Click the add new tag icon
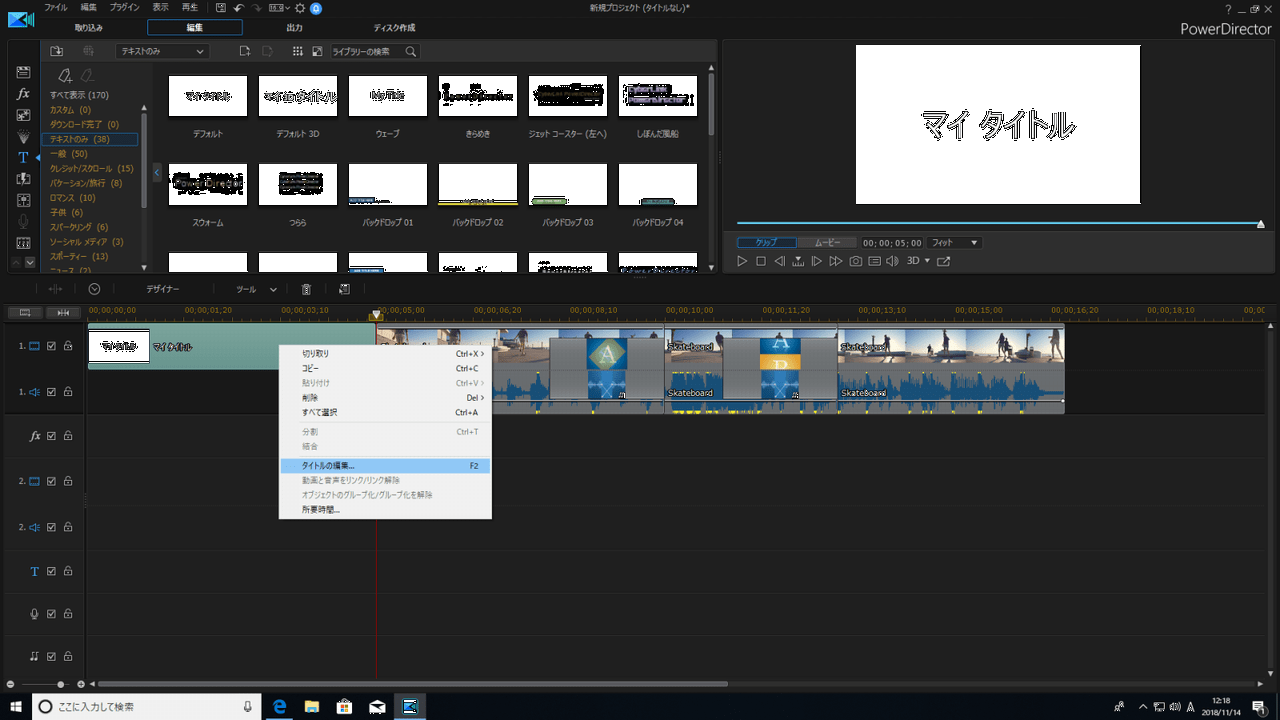Image resolution: width=1280 pixels, height=720 pixels. point(65,75)
